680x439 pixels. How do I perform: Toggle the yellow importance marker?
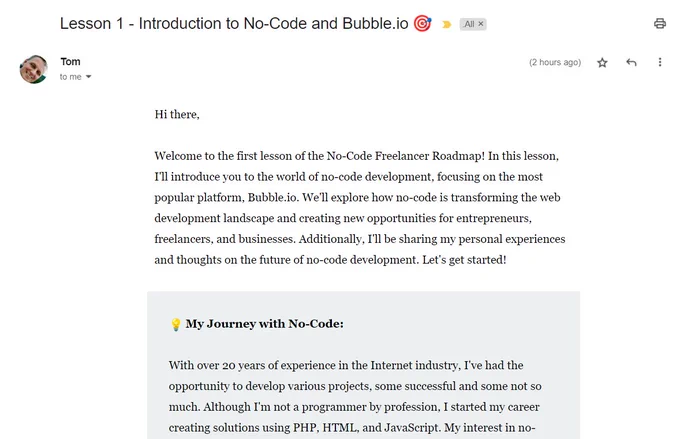click(447, 24)
